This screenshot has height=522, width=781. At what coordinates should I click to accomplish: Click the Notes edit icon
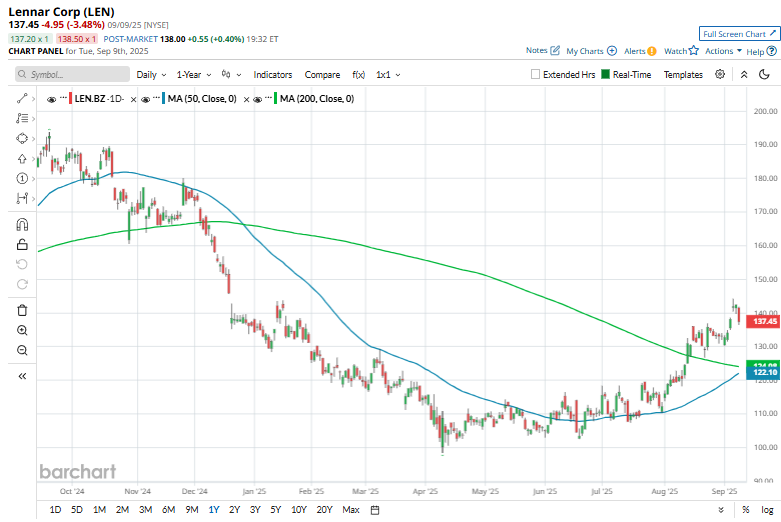(555, 50)
